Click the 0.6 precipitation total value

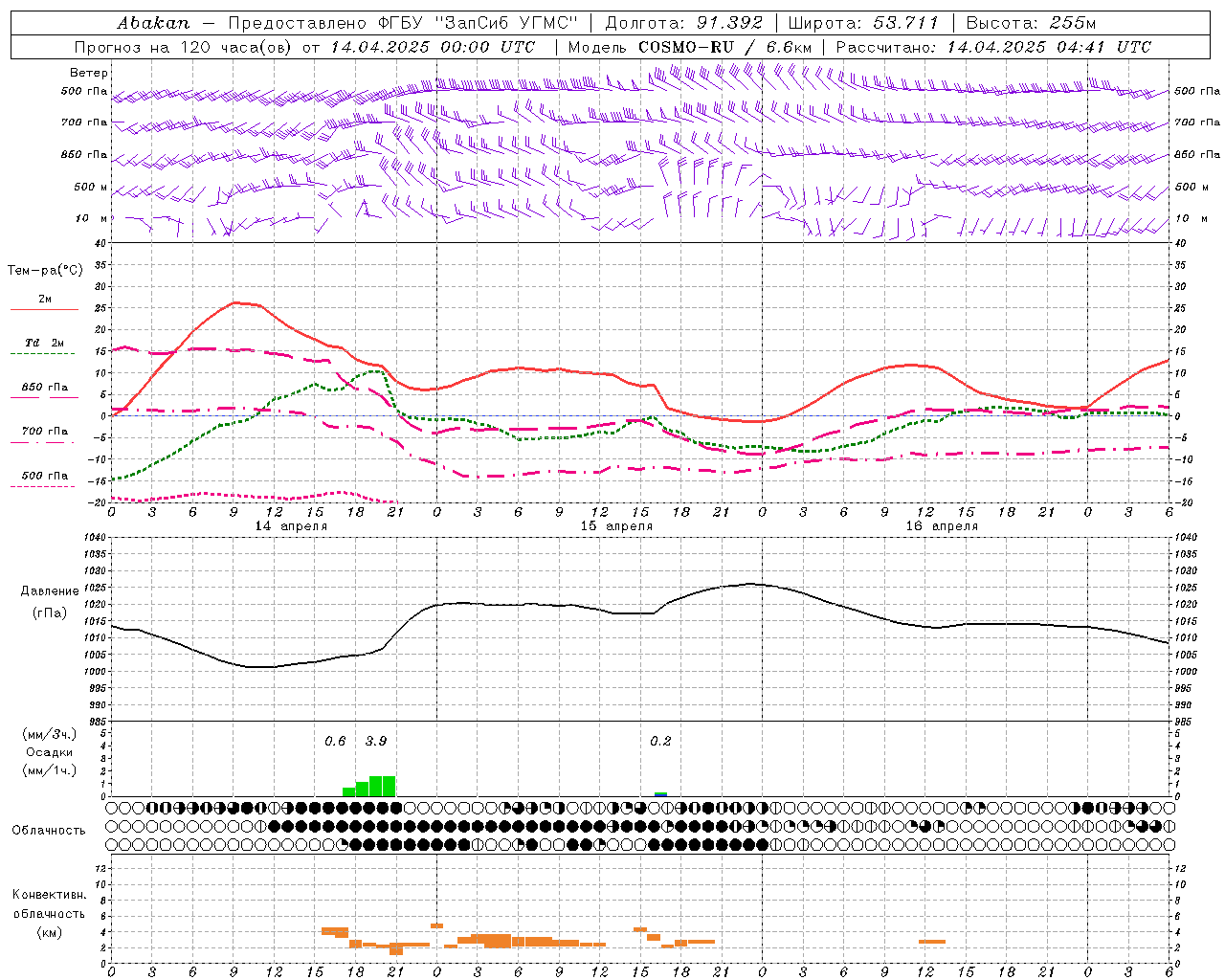tap(335, 742)
